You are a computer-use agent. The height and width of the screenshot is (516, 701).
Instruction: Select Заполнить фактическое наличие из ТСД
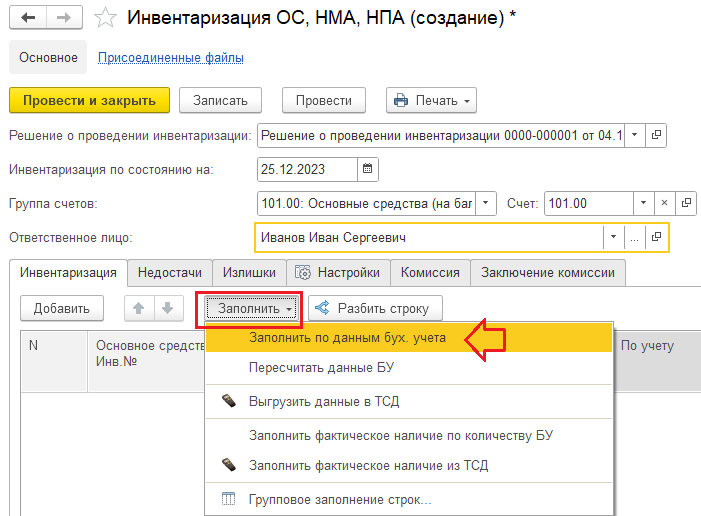409,465
